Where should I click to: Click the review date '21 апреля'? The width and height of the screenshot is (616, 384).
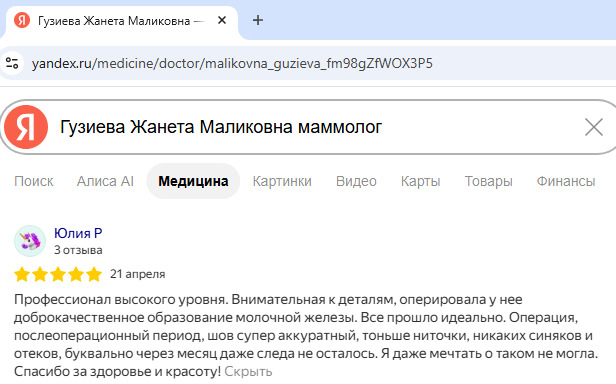[x=138, y=274]
